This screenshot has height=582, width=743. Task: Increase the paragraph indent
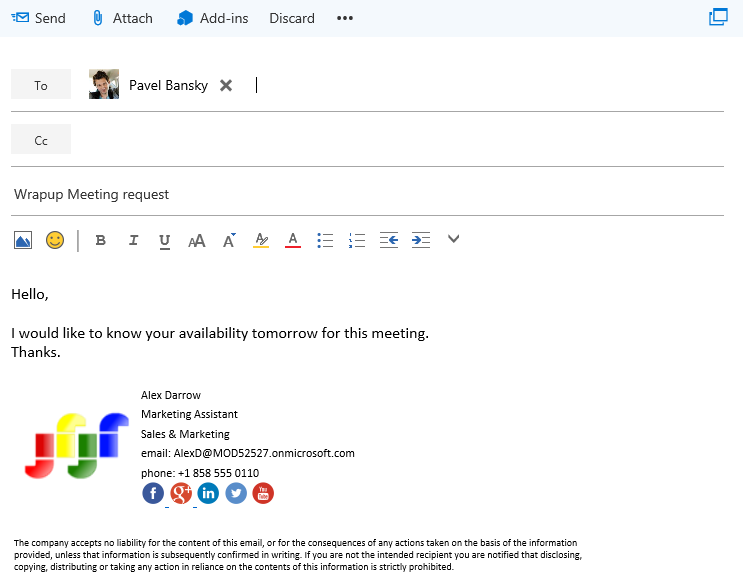[x=421, y=240]
